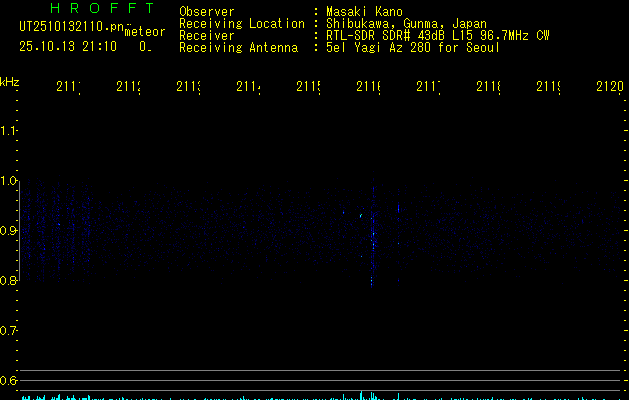Click the 2118 time axis marker

[488, 87]
